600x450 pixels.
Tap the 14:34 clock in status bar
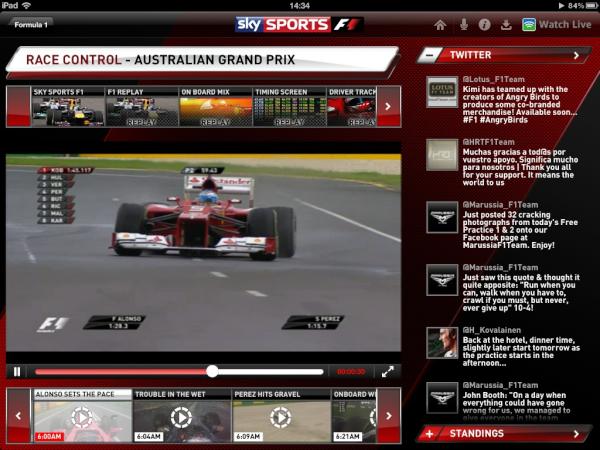[x=300, y=5]
